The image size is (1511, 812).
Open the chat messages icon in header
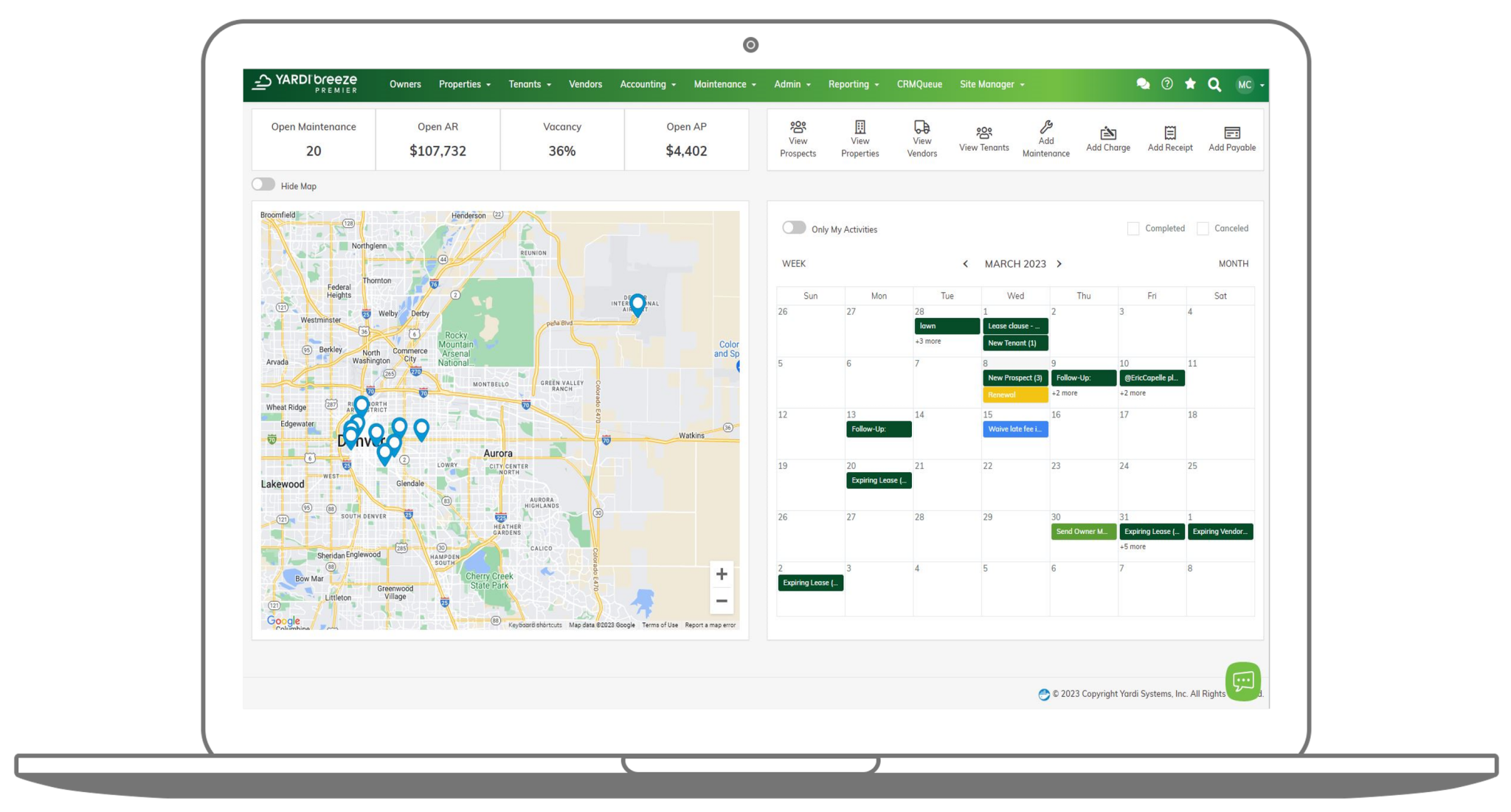point(1143,84)
